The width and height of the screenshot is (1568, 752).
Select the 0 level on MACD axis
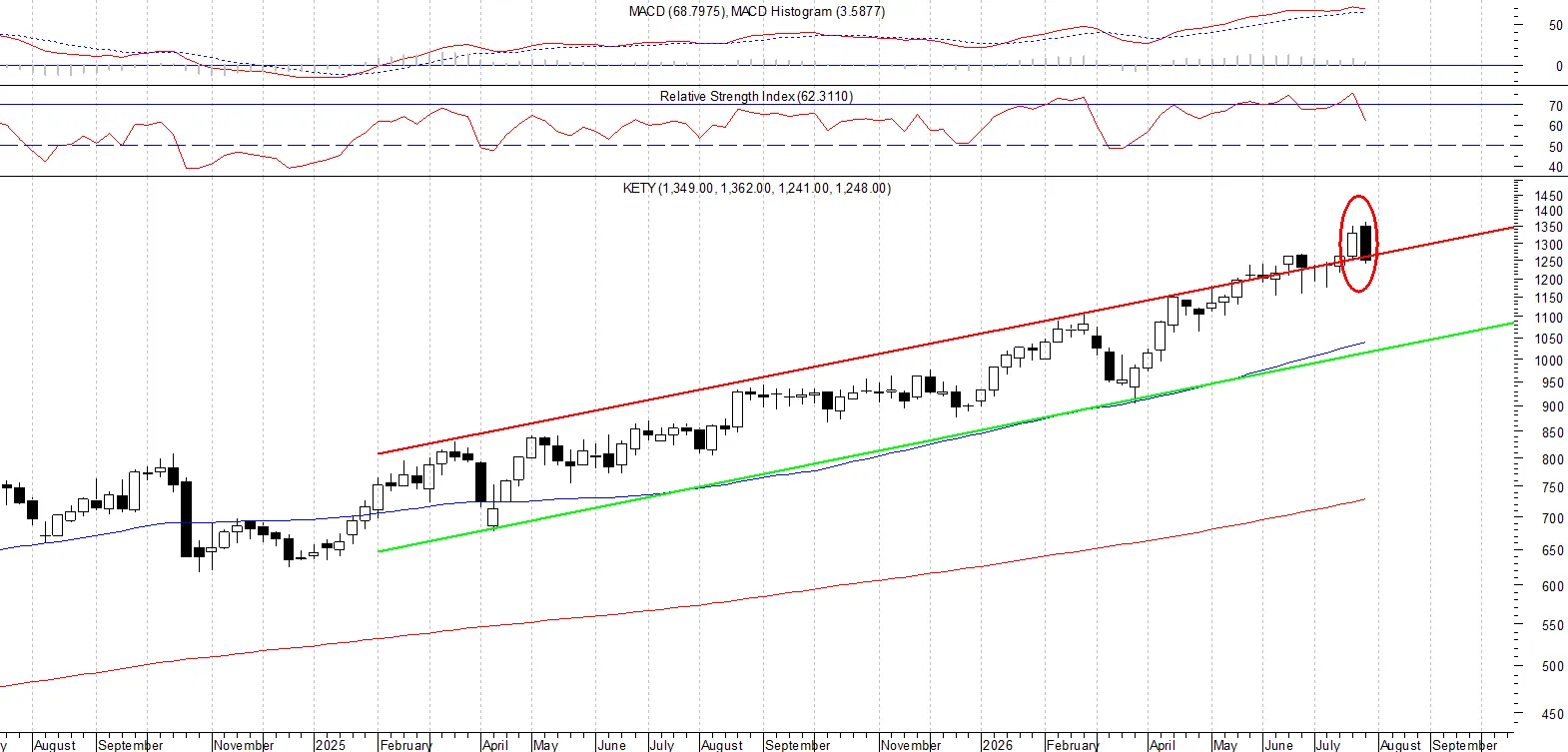coord(1559,67)
